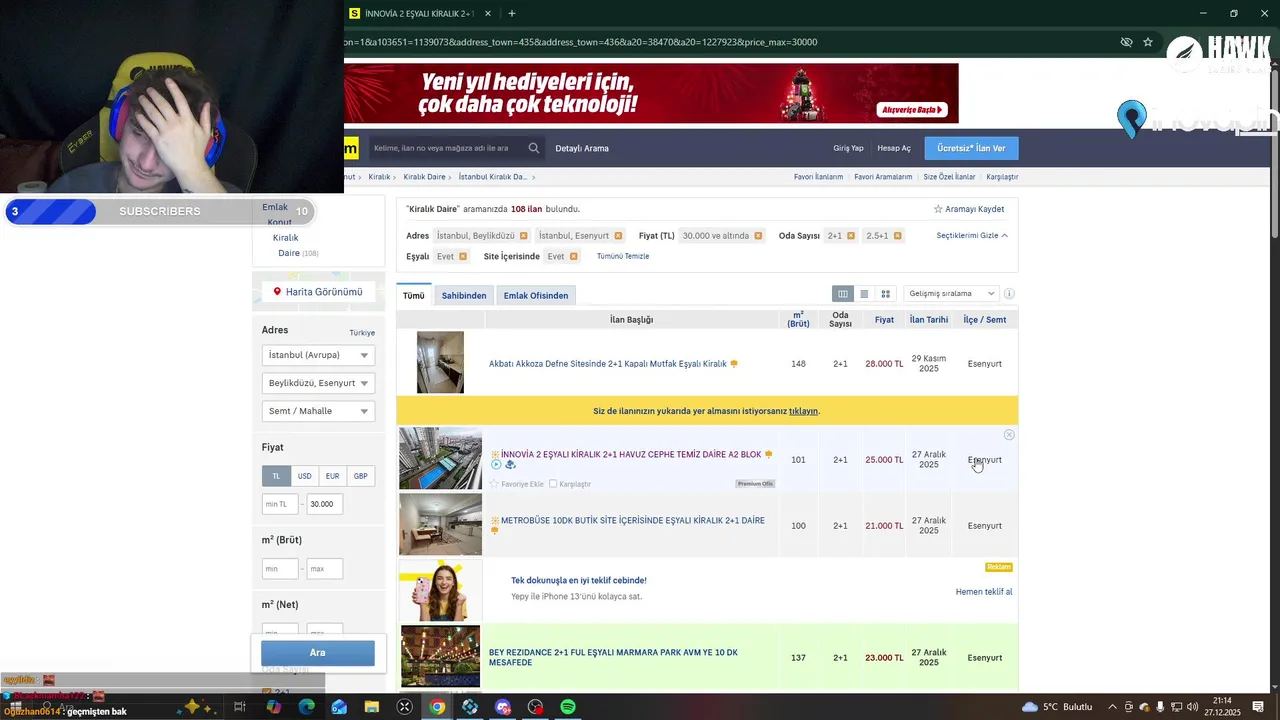Sort by the Fiyat column header
Image resolution: width=1280 pixels, height=720 pixels.
[884, 320]
